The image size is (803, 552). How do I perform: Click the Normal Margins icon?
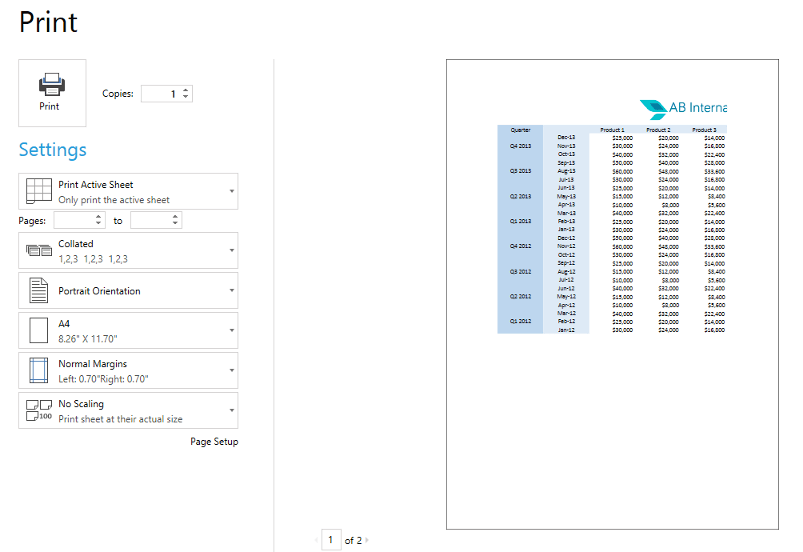click(x=39, y=370)
